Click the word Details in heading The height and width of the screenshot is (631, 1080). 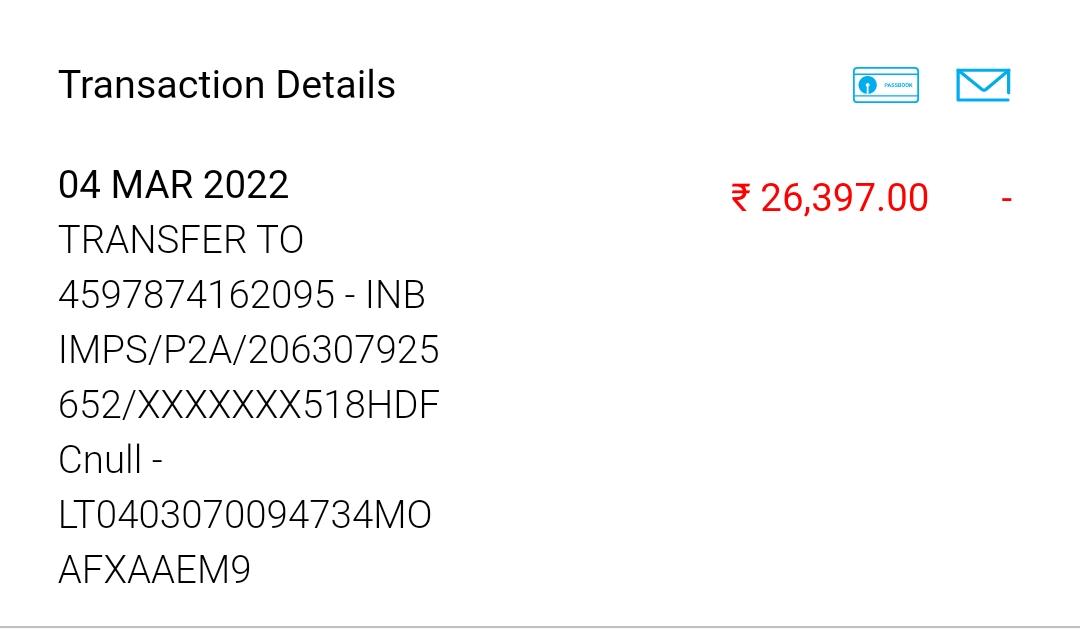336,85
